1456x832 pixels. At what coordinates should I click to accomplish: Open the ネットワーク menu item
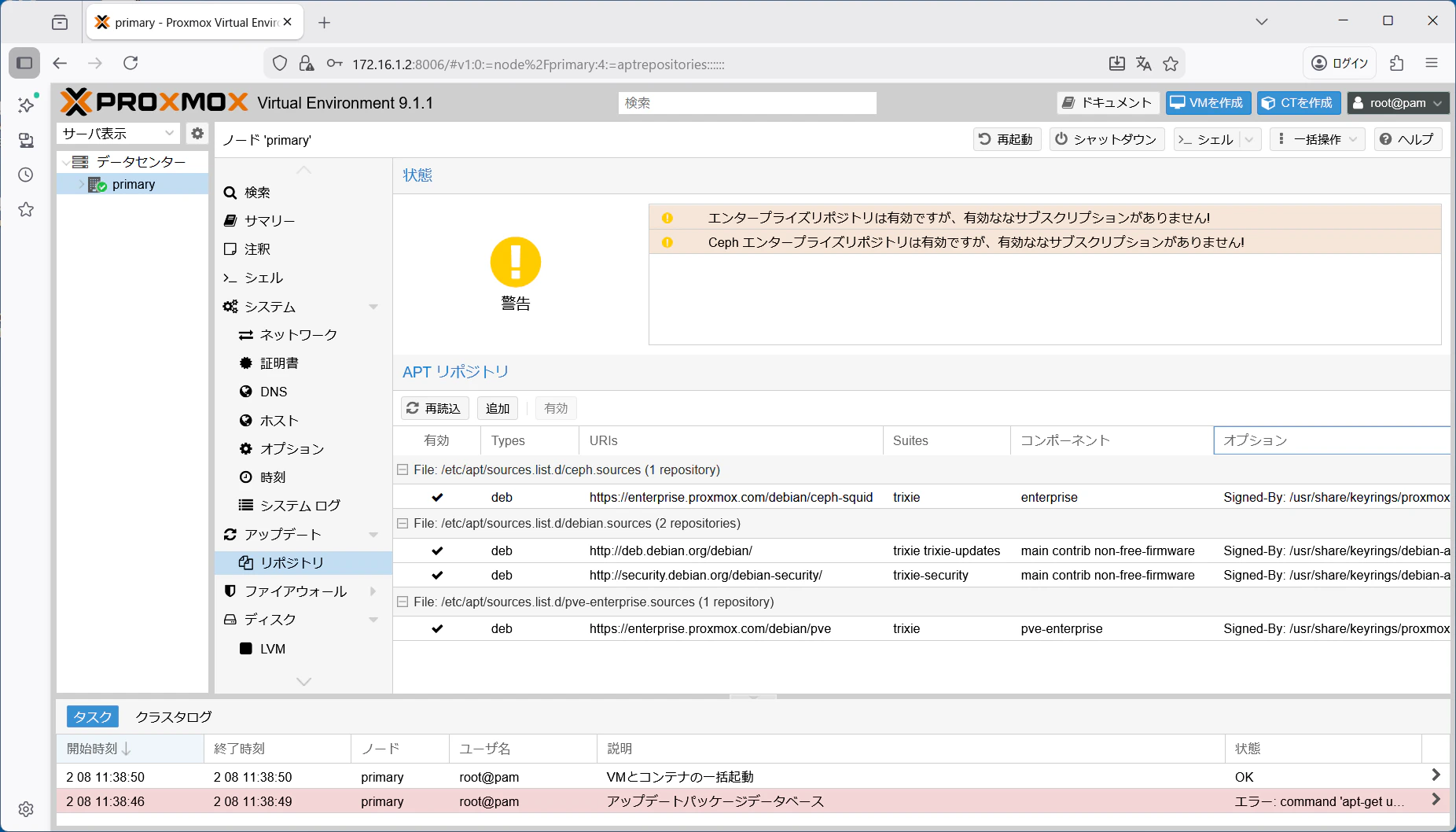(303, 335)
